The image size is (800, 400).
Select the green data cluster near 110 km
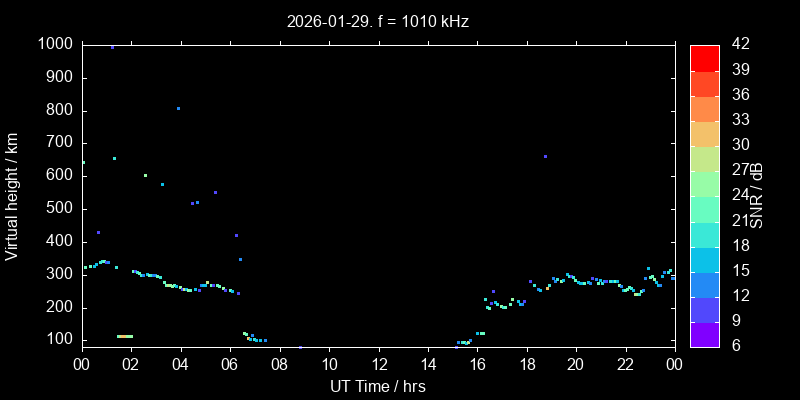124,336
